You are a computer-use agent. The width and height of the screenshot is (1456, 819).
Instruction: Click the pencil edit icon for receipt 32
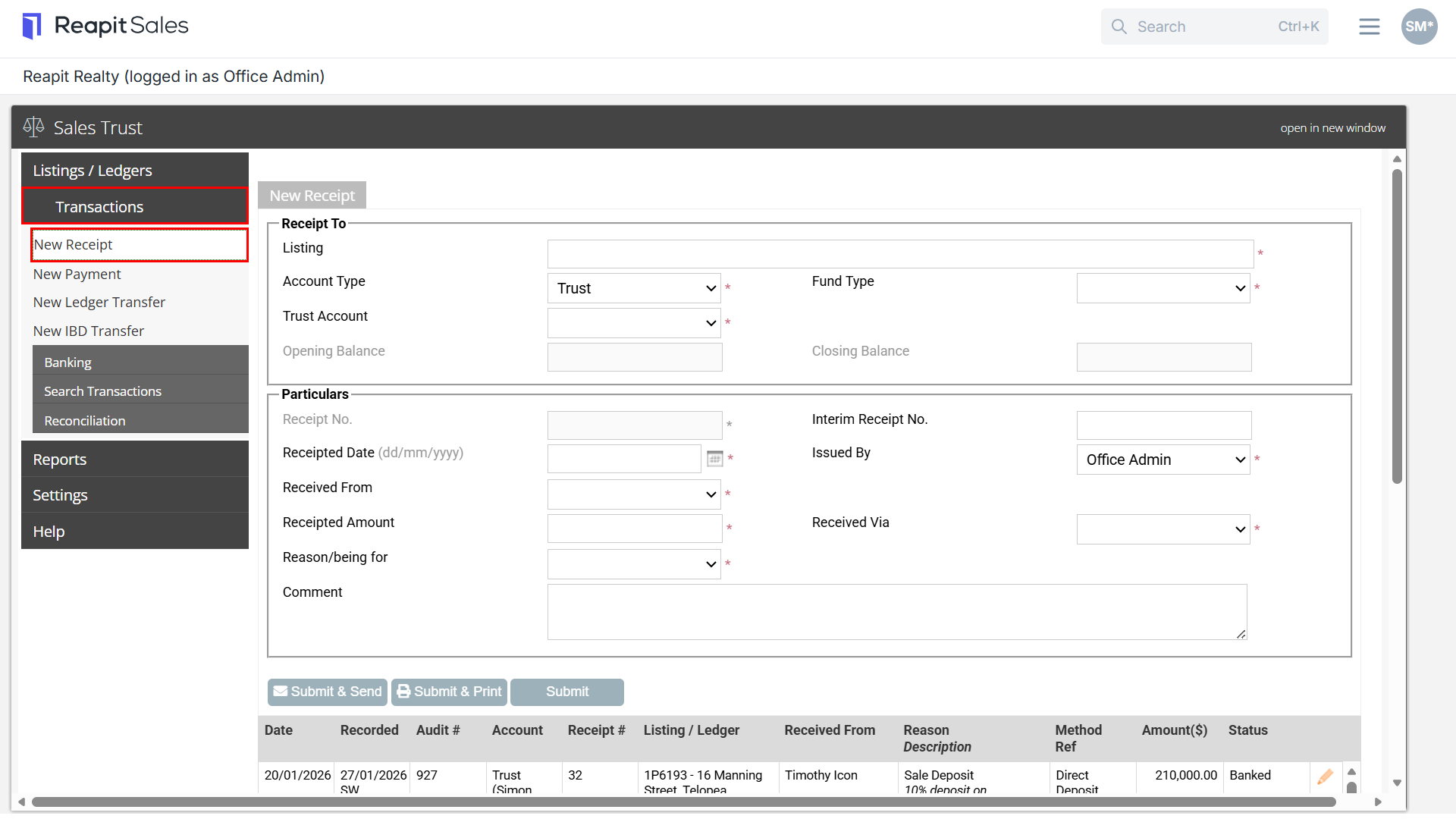tap(1325, 777)
